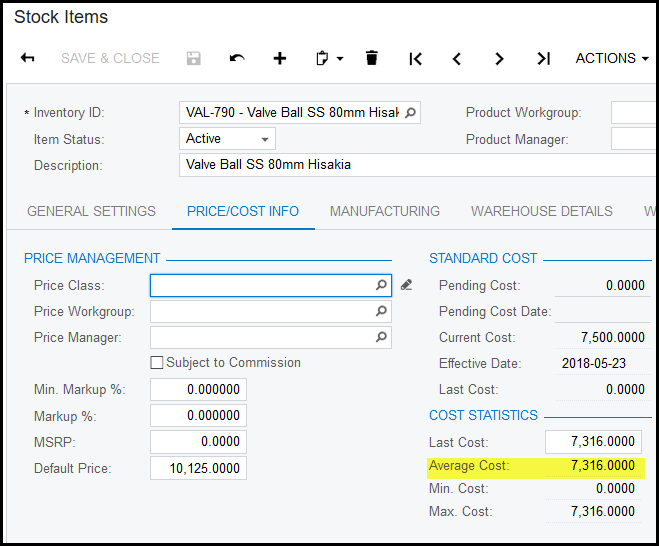The image size is (659, 546).
Task: Expand clipboard copy-paste dropdown arrow
Action: 340,59
